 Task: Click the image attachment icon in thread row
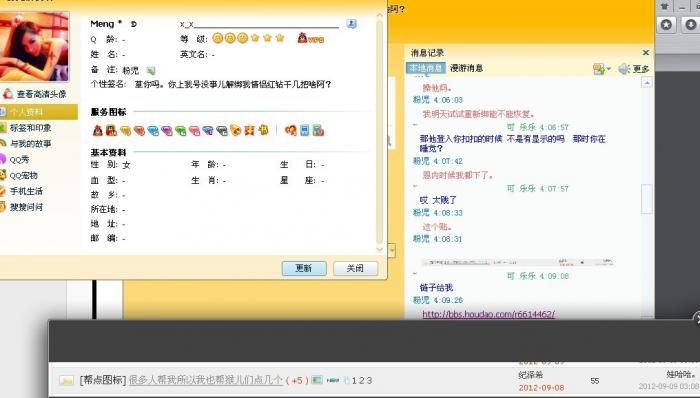[317, 380]
